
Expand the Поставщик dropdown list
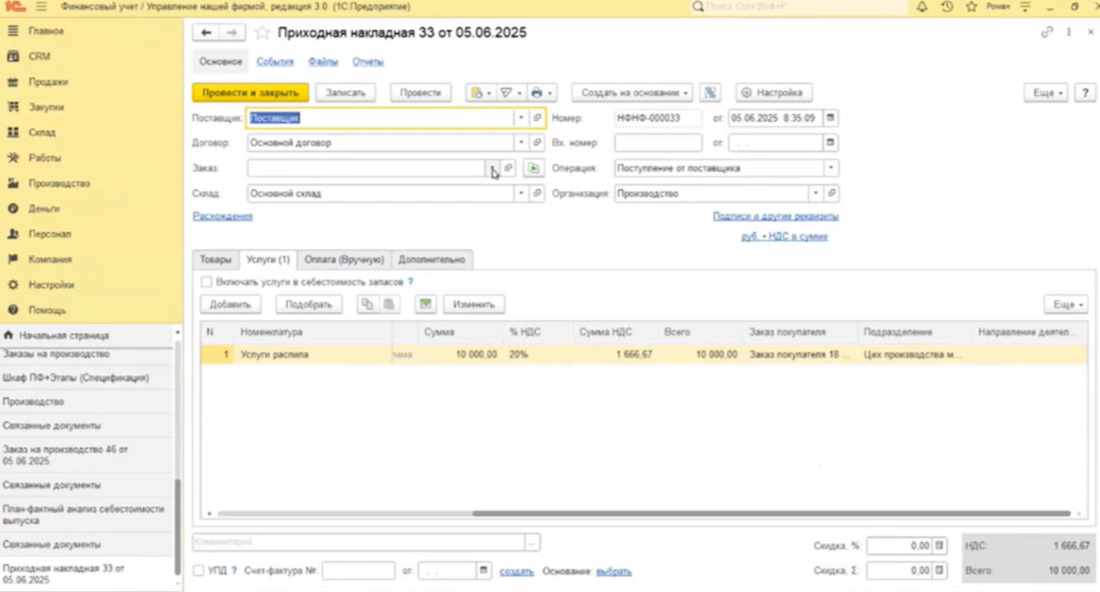pyautogui.click(x=521, y=118)
